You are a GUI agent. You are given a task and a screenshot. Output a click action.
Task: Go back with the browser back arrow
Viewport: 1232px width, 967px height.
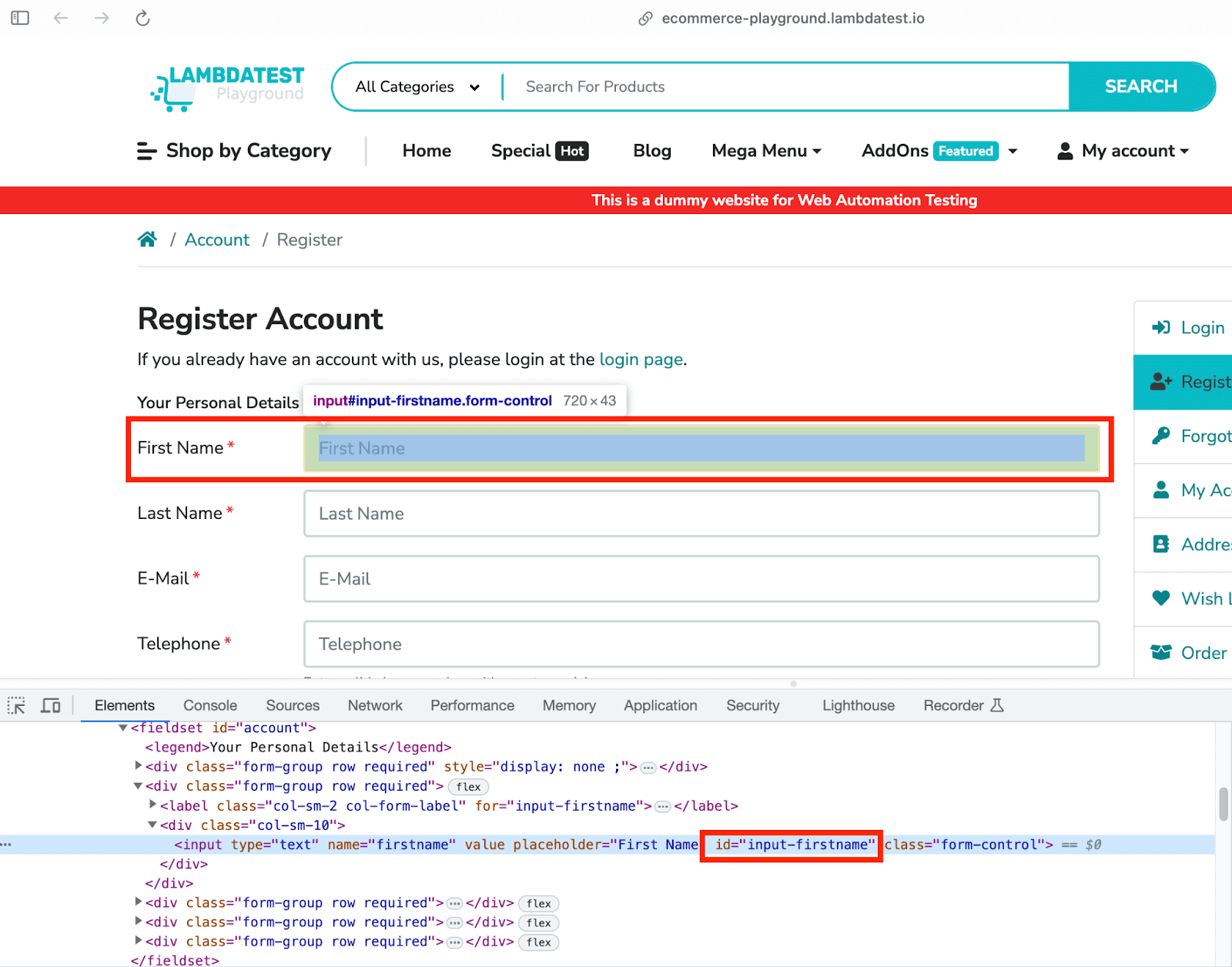61,18
